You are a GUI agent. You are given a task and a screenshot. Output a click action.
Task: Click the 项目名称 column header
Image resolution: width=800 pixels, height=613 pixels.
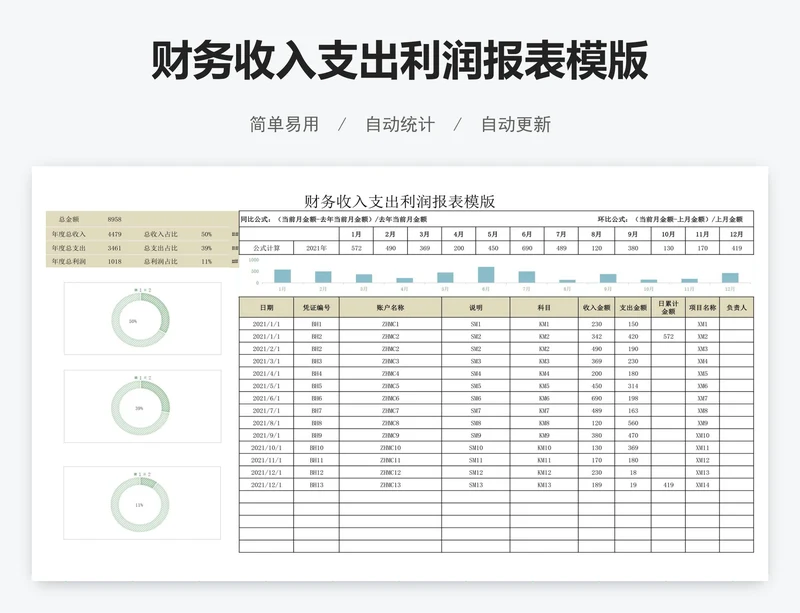point(703,308)
